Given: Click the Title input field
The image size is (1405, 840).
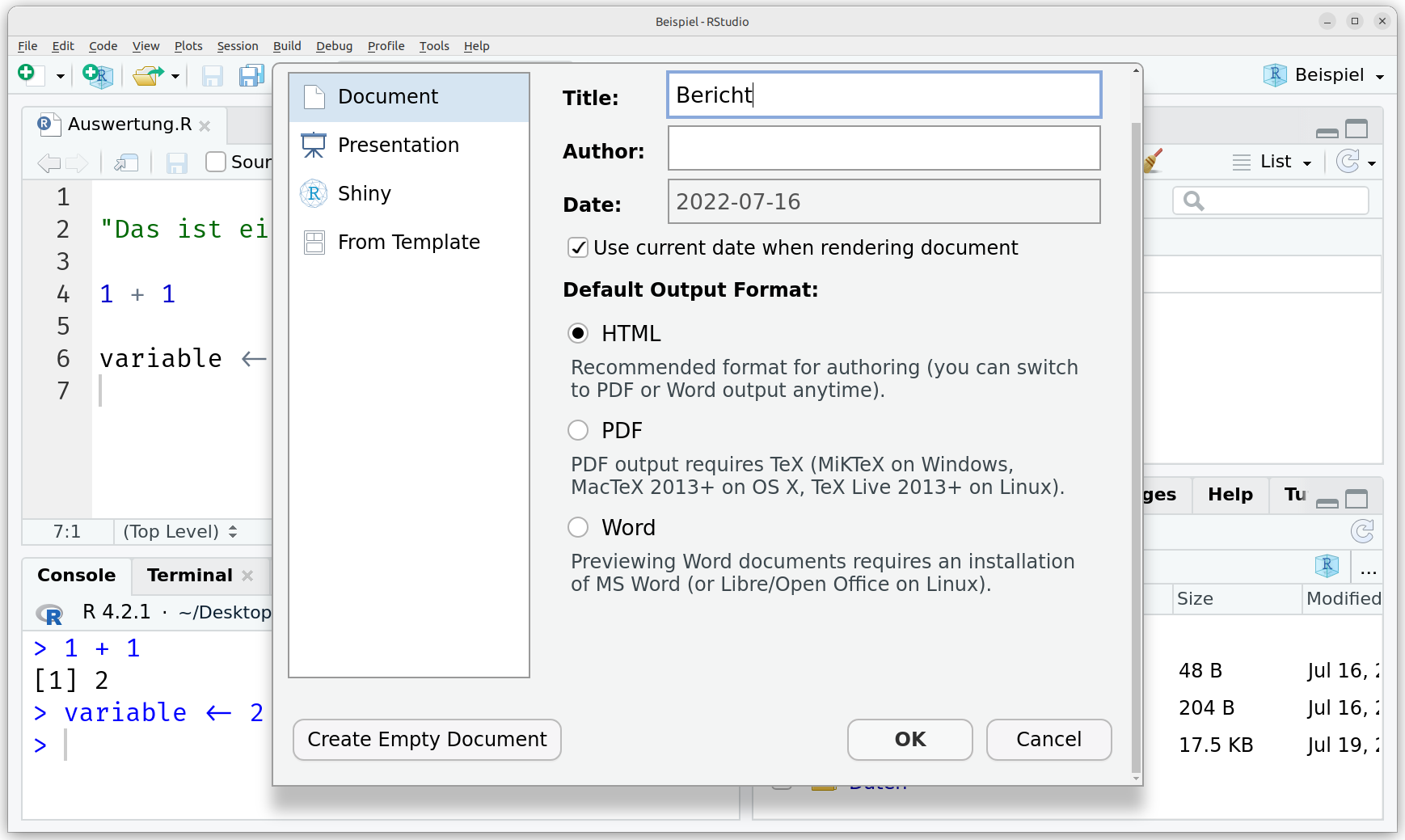Looking at the screenshot, I should click(884, 95).
